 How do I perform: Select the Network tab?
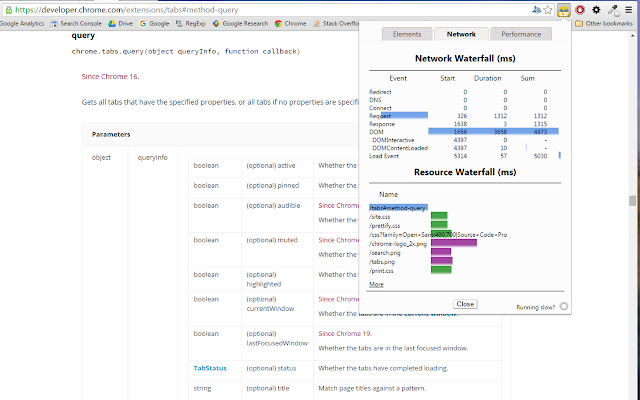point(462,34)
